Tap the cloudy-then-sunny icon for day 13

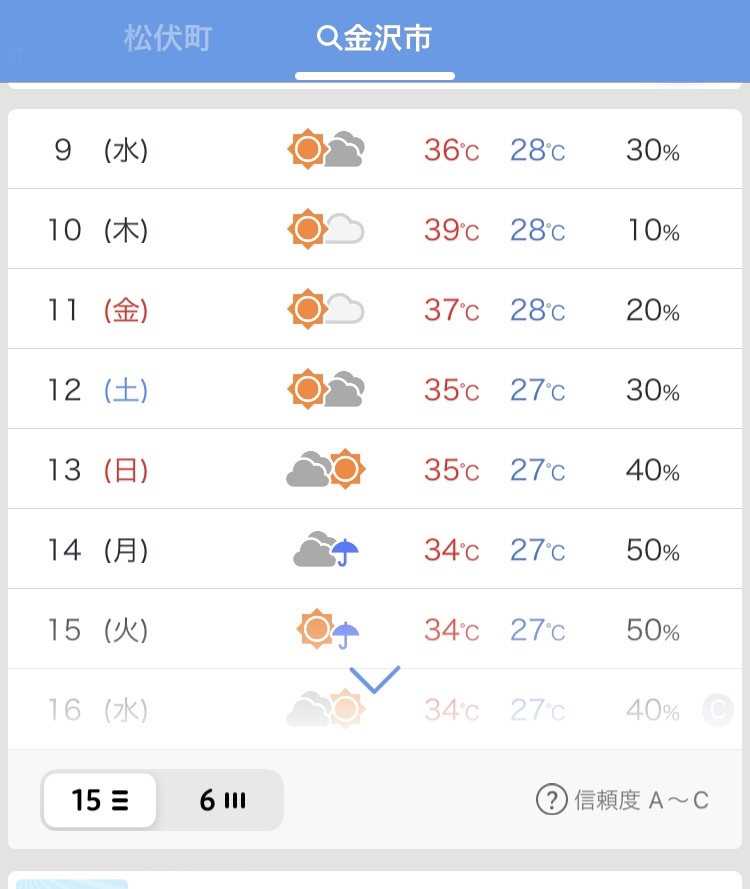[x=326, y=469]
